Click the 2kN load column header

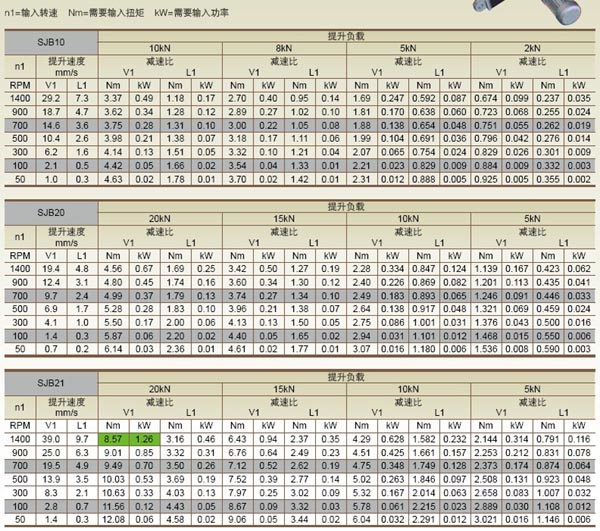pyautogui.click(x=530, y=48)
